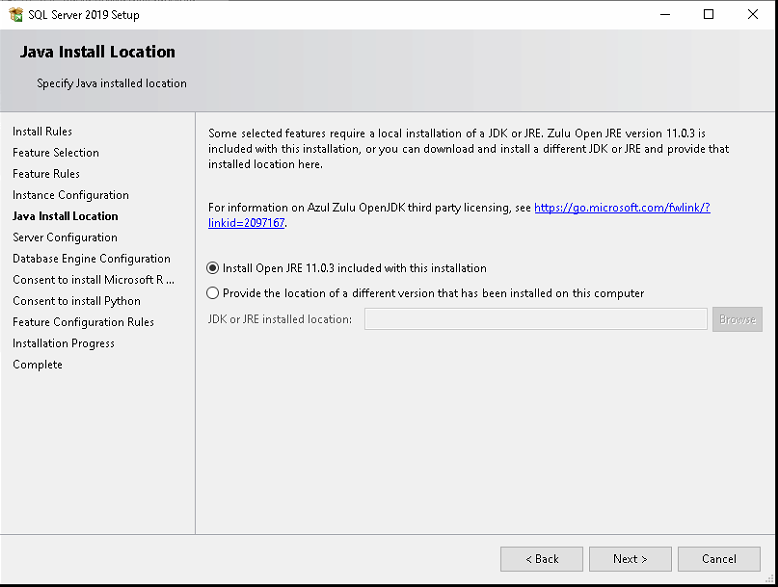Image resolution: width=778 pixels, height=587 pixels.
Task: Select Installation Progress step
Action: tap(64, 343)
